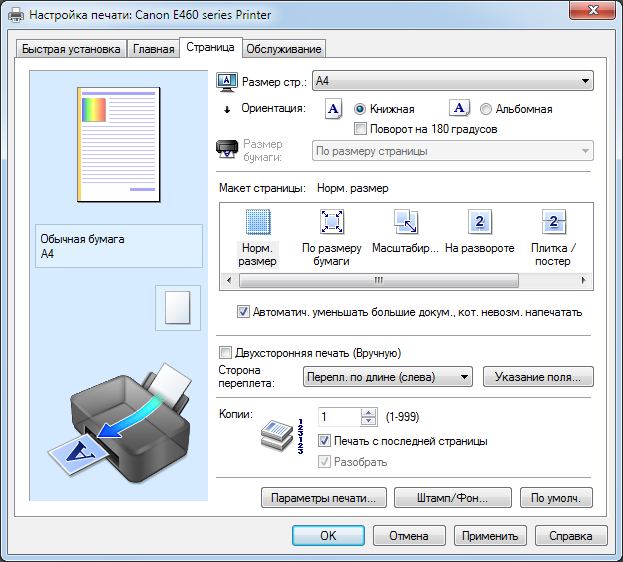Screen dimensions: 623x562
Task: Click the printer illustration image
Action: click(119, 422)
